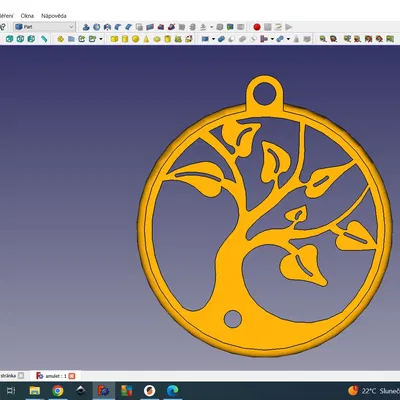Create a cylinder primitive icon
The width and height of the screenshot is (400, 400).
click(125, 39)
